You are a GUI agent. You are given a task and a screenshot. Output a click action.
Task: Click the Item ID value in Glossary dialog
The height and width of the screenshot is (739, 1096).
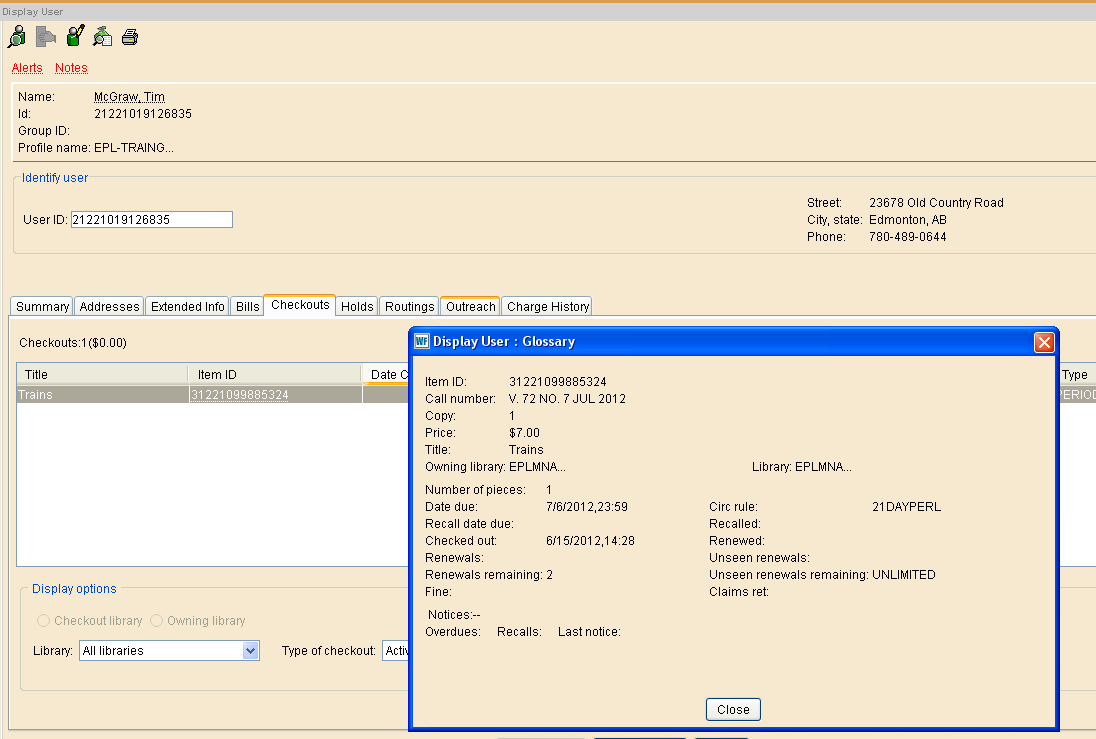point(558,382)
